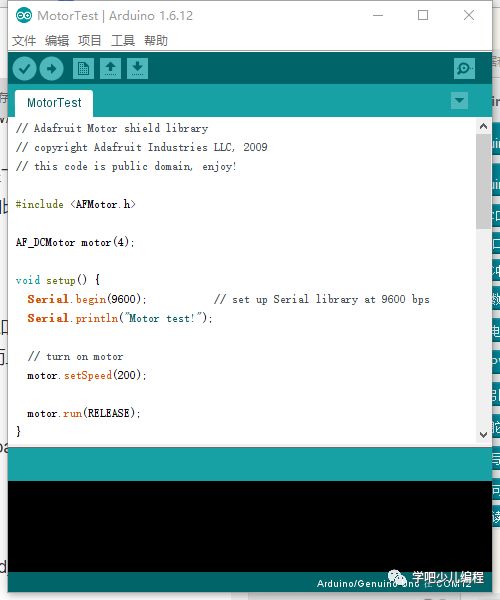Click the Upload arrow button
This screenshot has width=500, height=600.
(x=52, y=68)
